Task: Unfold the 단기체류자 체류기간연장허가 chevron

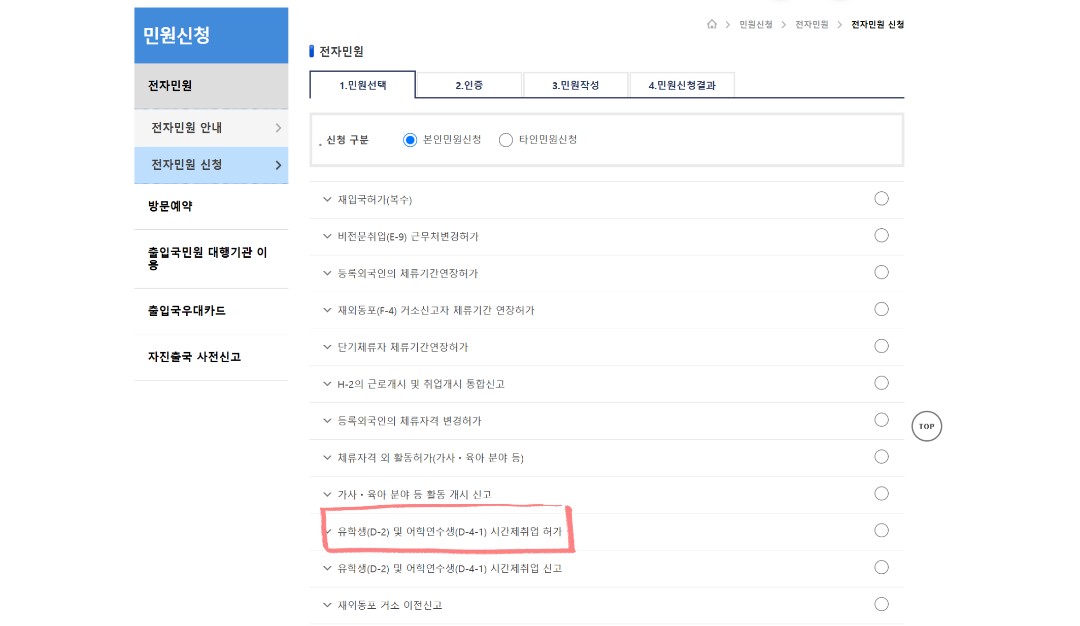Action: coord(327,347)
